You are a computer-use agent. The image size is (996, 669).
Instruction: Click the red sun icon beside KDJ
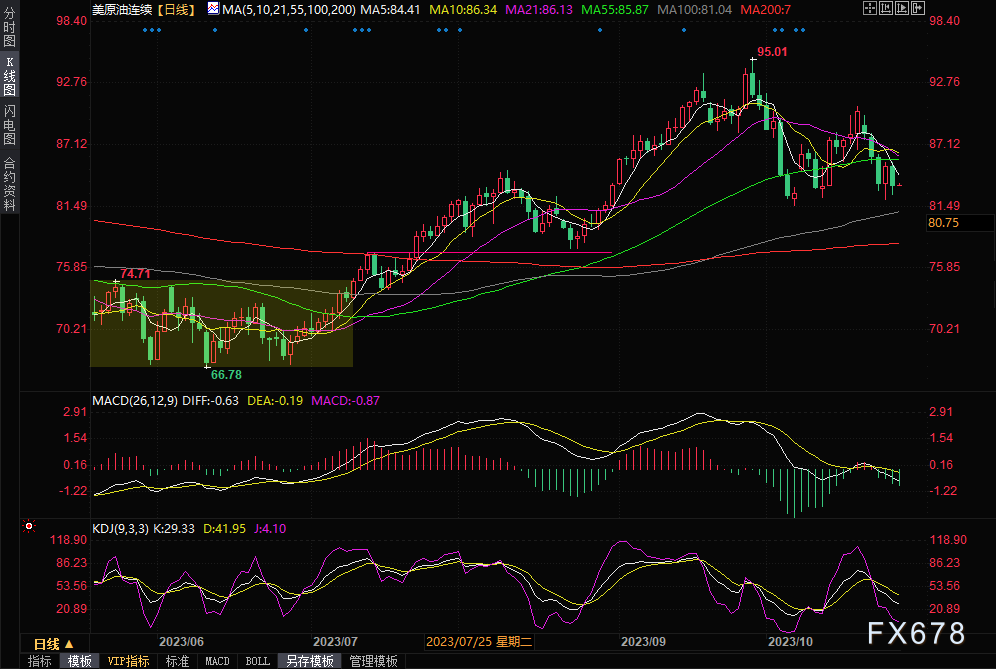(x=29, y=526)
